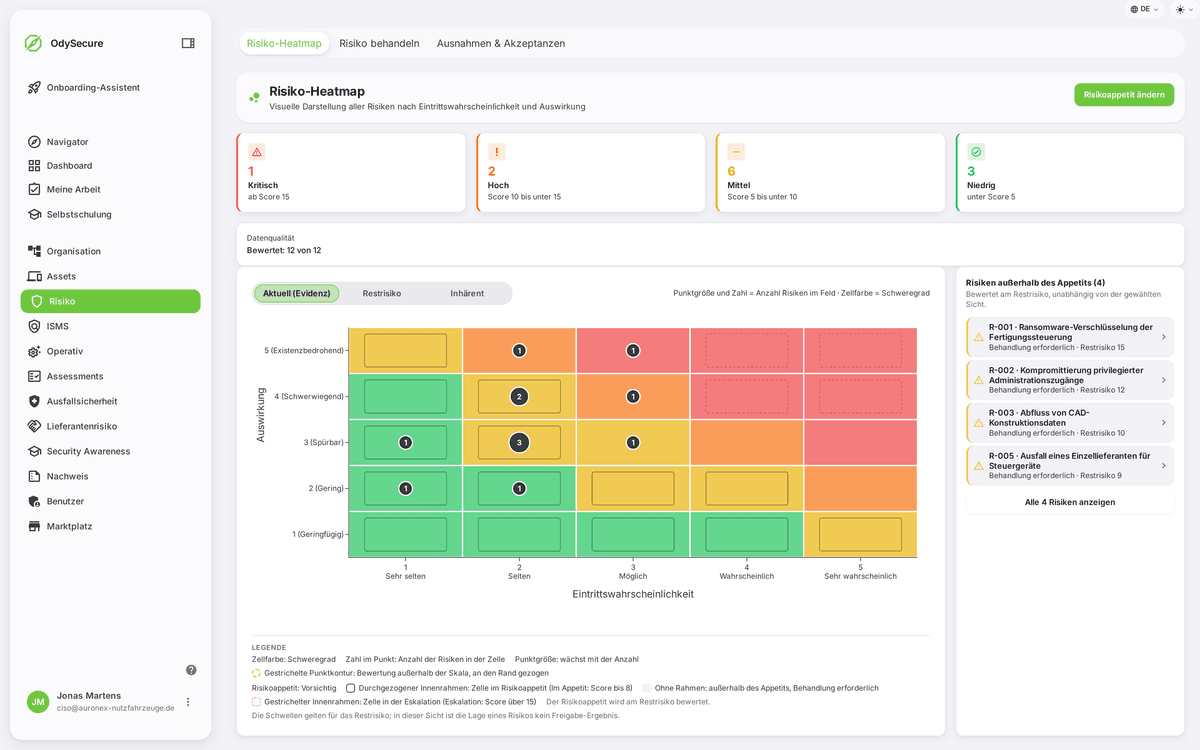
Task: Select the Risiko shield icon
Action: coord(37,301)
